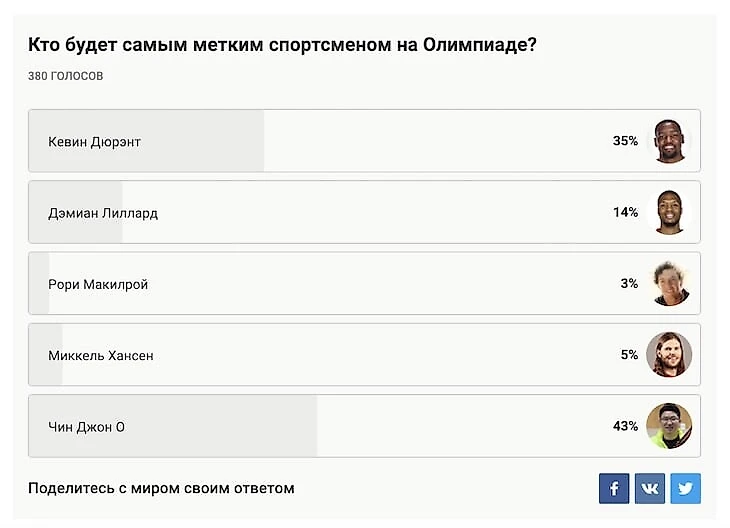Viewport: 730px width, 528px height.
Task: Share poll via VK icon
Action: click(650, 488)
